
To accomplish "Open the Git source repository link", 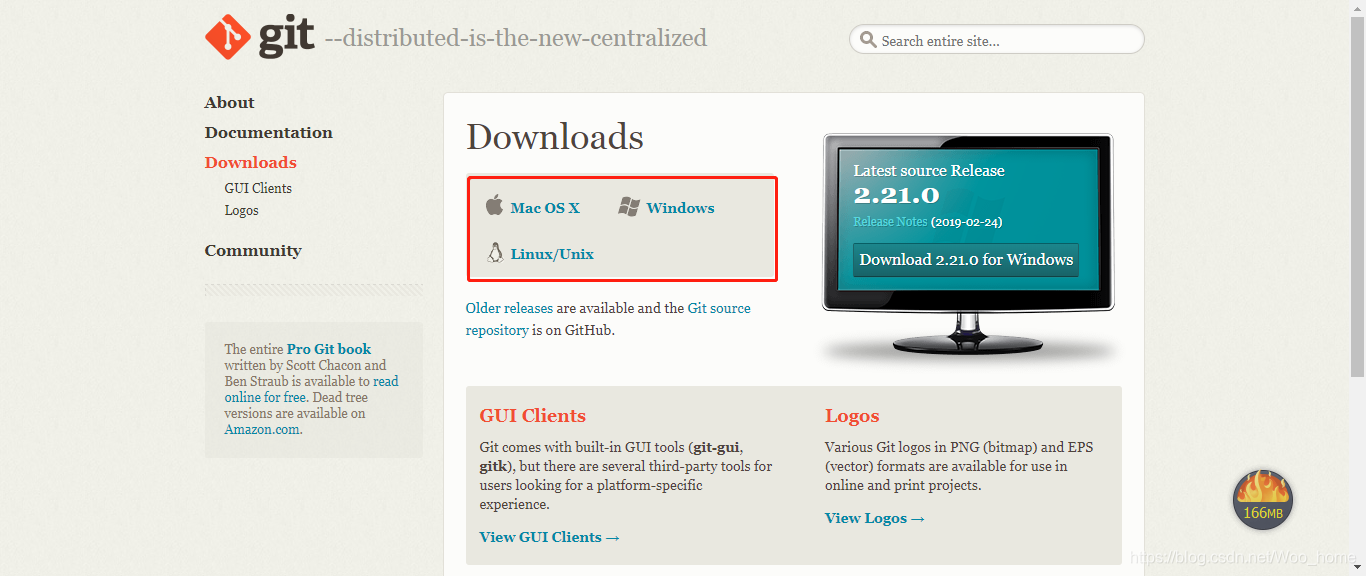I will point(608,319).
